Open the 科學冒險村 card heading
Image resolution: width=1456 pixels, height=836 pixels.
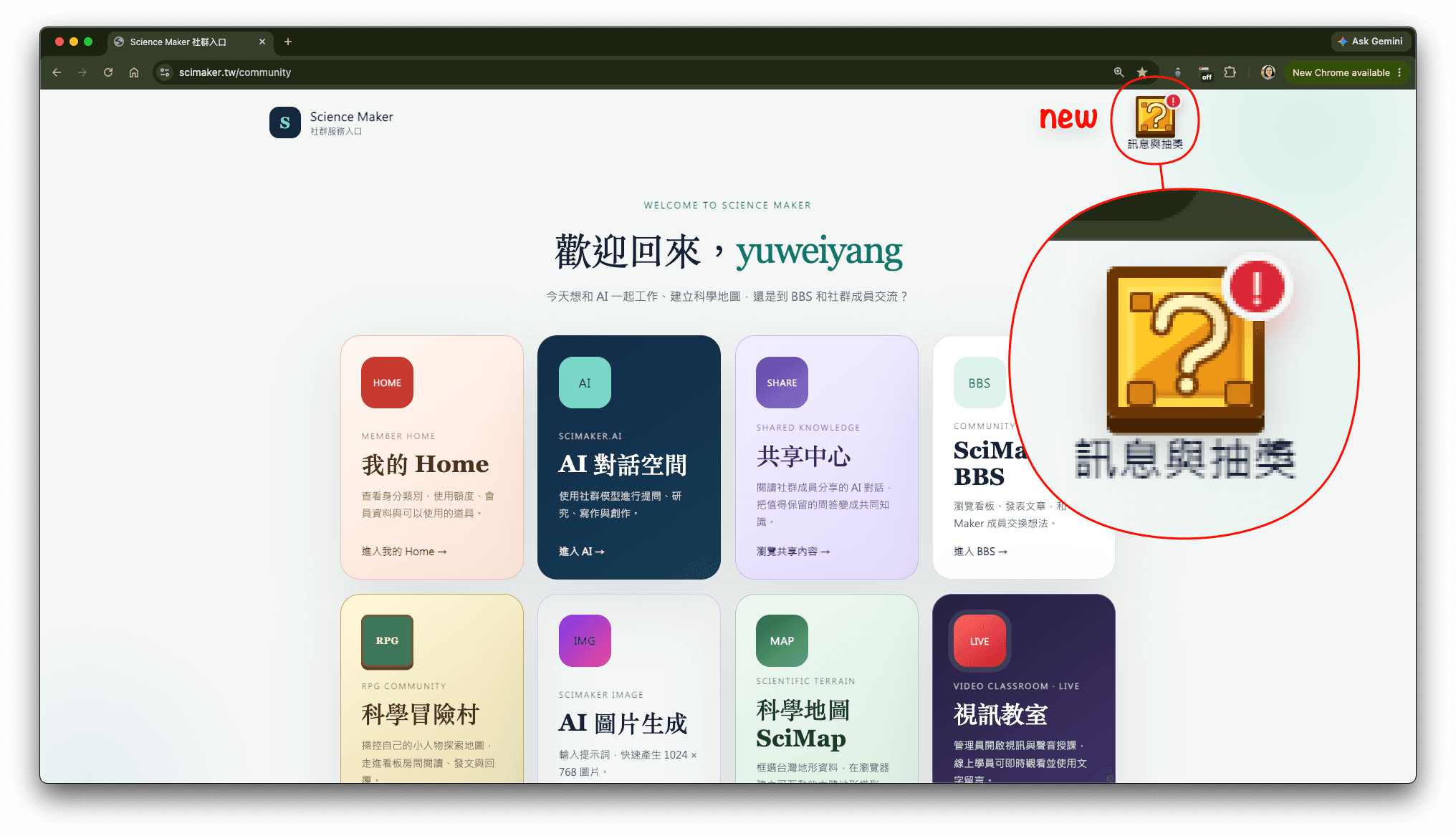click(421, 714)
